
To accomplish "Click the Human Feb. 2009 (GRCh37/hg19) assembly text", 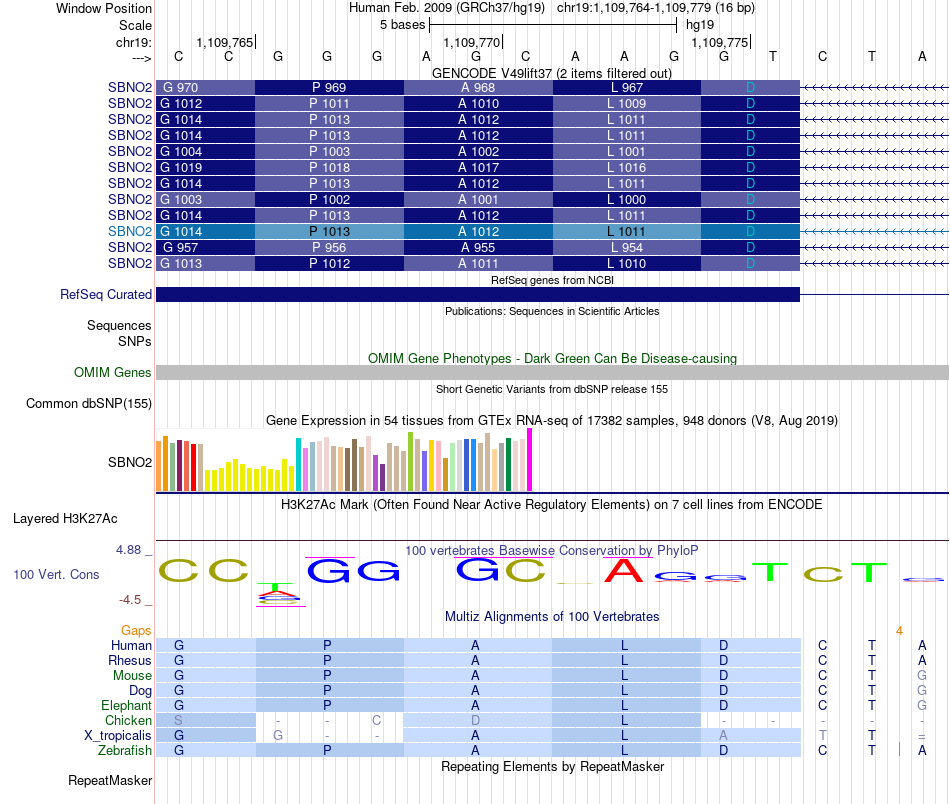I will pyautogui.click(x=447, y=8).
